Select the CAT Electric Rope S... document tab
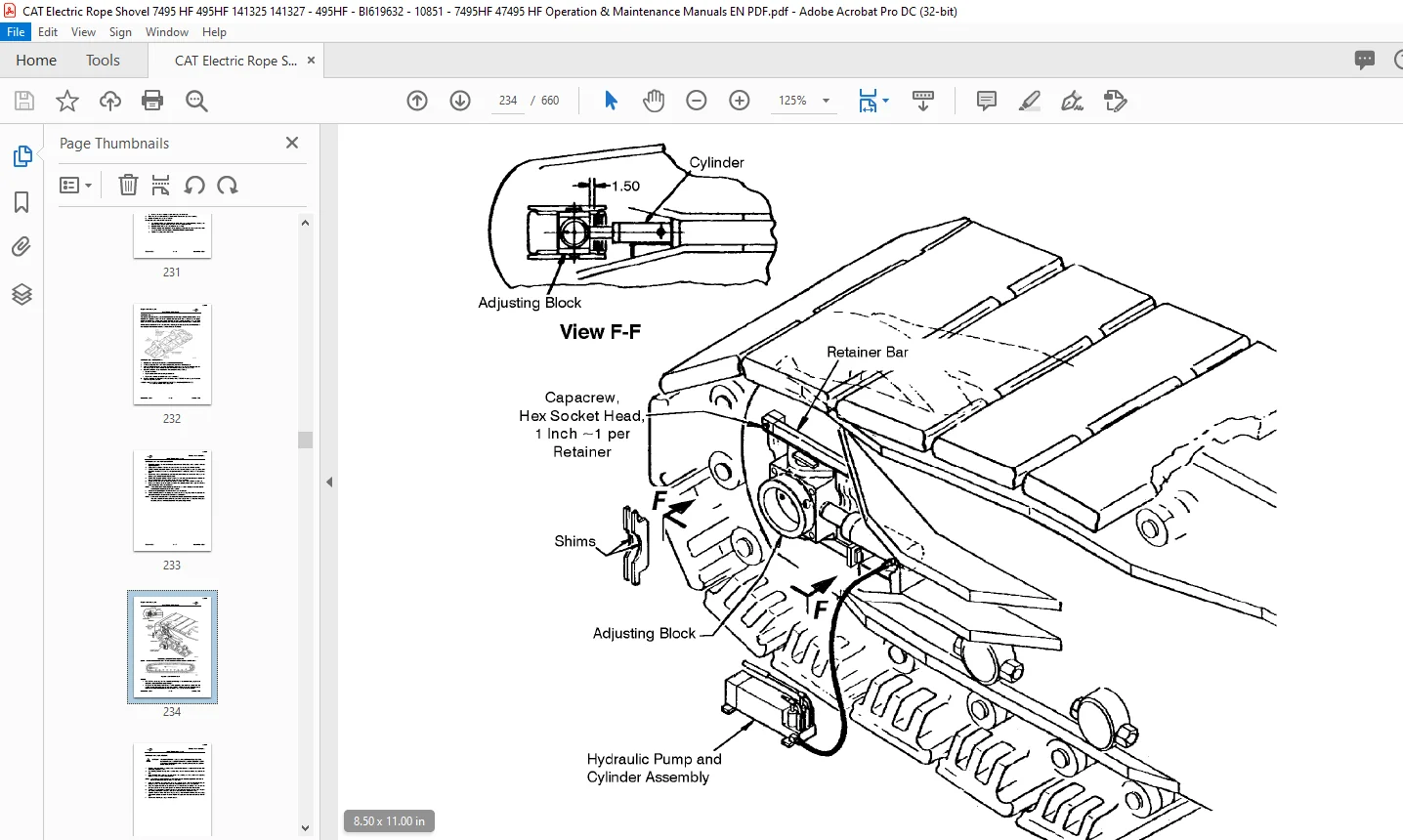The height and width of the screenshot is (840, 1403). tap(235, 61)
